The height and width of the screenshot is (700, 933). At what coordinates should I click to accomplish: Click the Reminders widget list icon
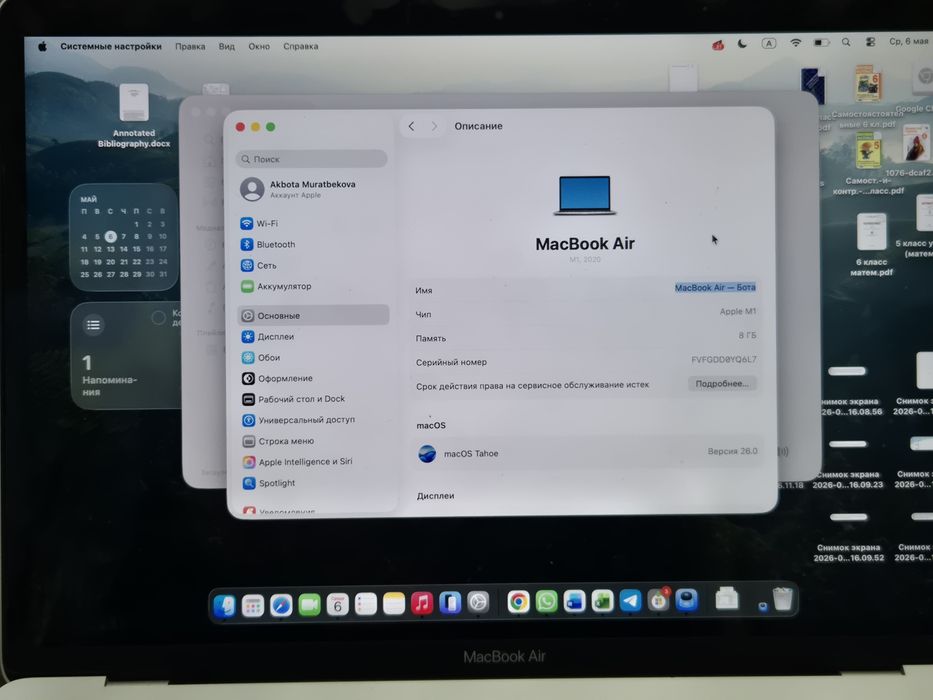pyautogui.click(x=93, y=325)
